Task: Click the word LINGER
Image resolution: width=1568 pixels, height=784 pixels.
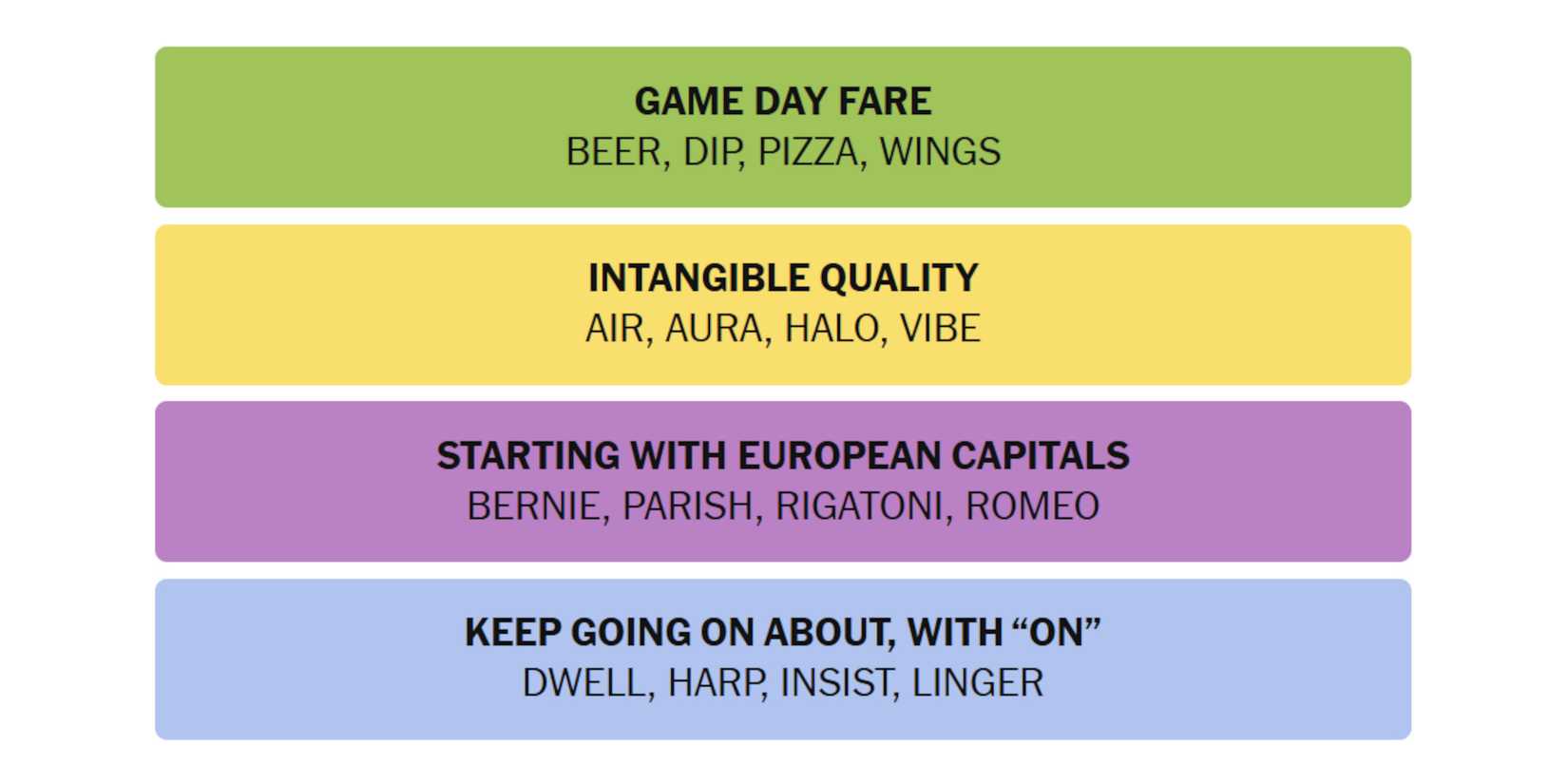Action: (977, 683)
